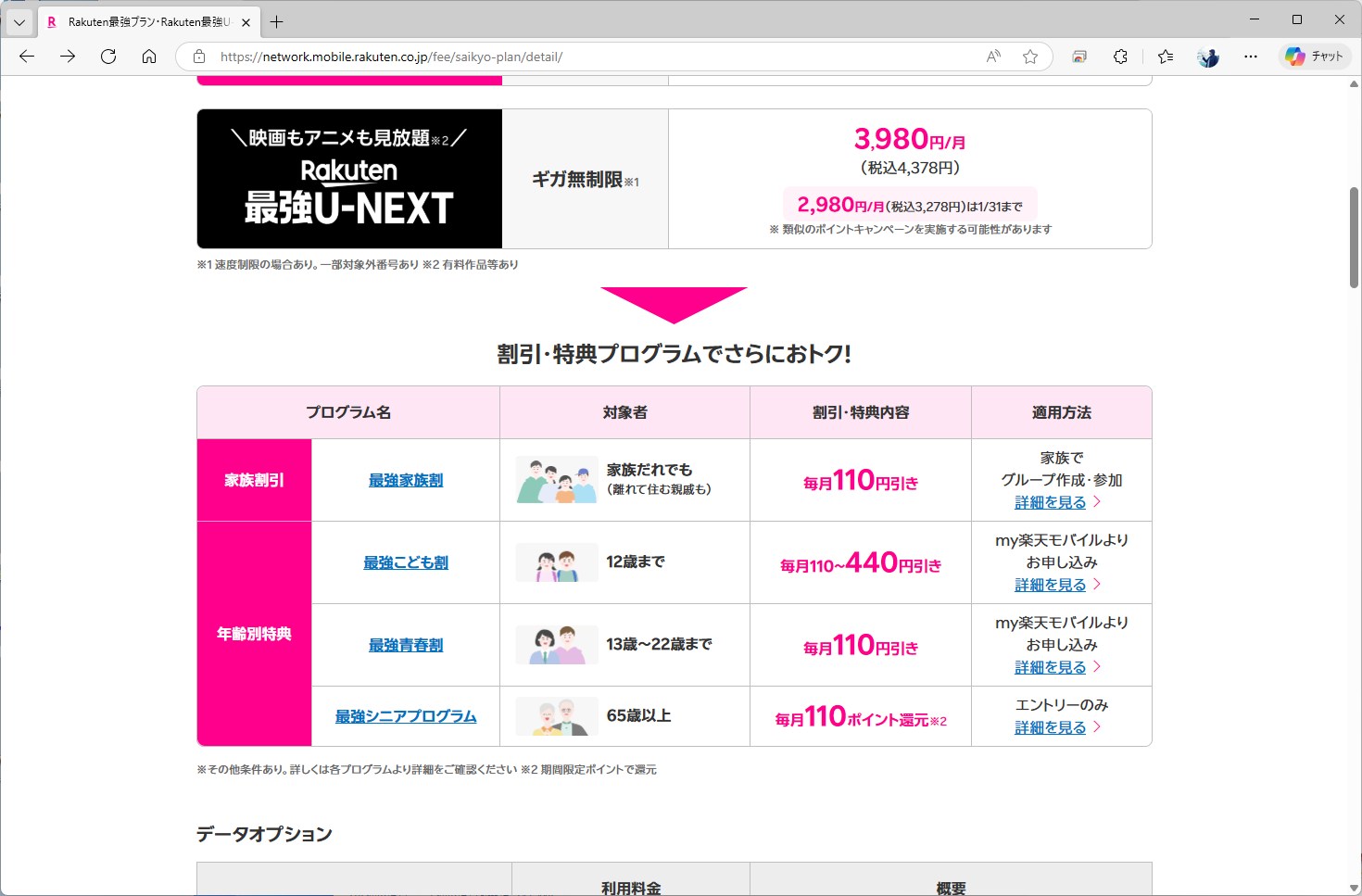Open the tab actions dropdown
Image resolution: width=1362 pixels, height=896 pixels.
coord(19,20)
